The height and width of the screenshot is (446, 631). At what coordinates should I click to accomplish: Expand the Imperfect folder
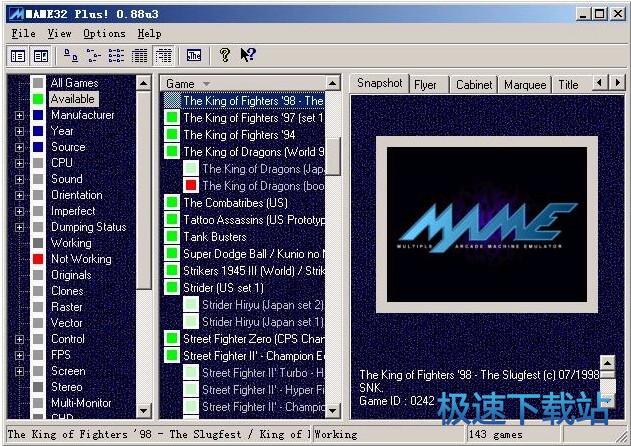(x=19, y=211)
